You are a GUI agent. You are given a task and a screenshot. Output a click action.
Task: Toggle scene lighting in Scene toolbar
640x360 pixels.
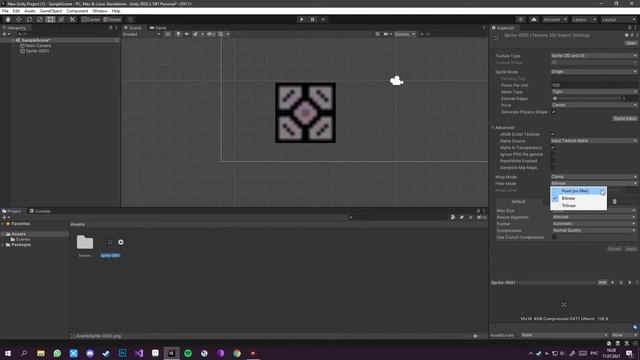tap(178, 34)
